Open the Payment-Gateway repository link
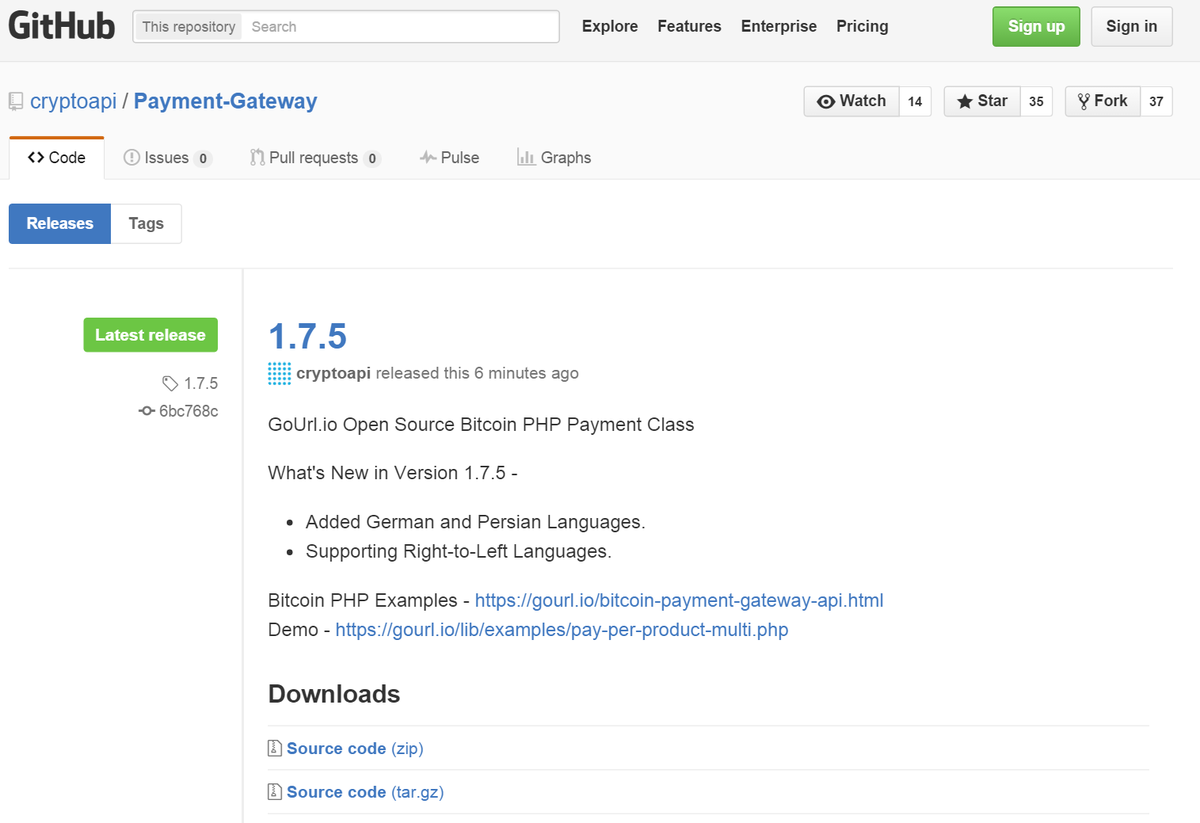The width and height of the screenshot is (1200, 823). click(225, 101)
